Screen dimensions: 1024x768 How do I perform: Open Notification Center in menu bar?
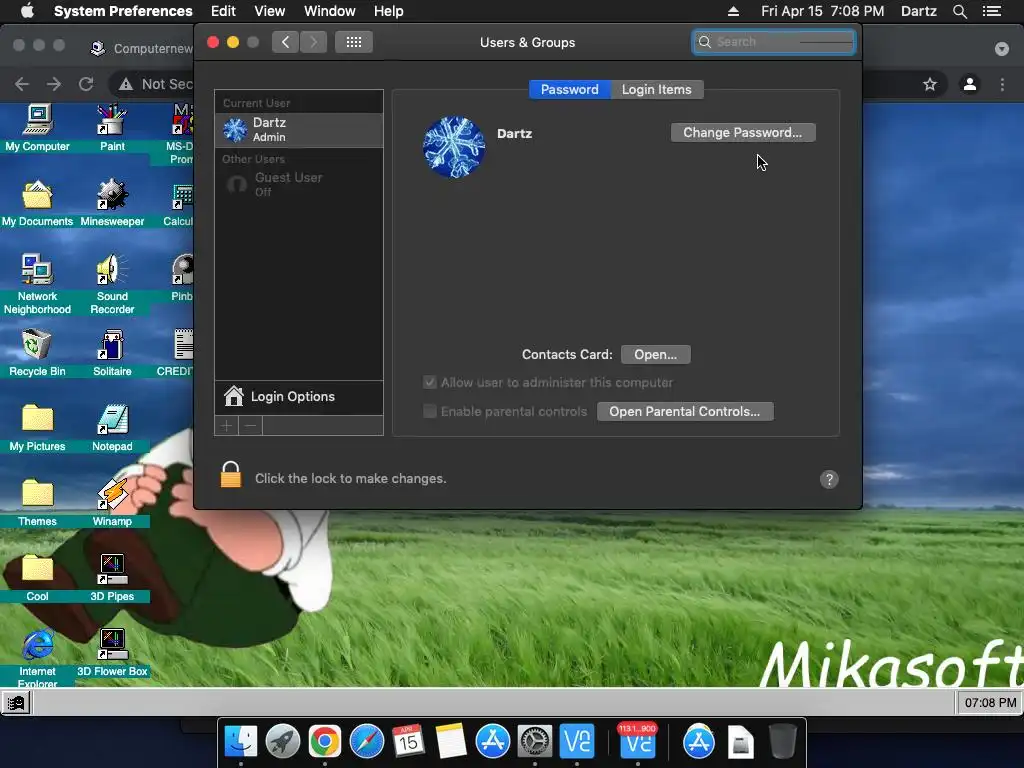992,11
